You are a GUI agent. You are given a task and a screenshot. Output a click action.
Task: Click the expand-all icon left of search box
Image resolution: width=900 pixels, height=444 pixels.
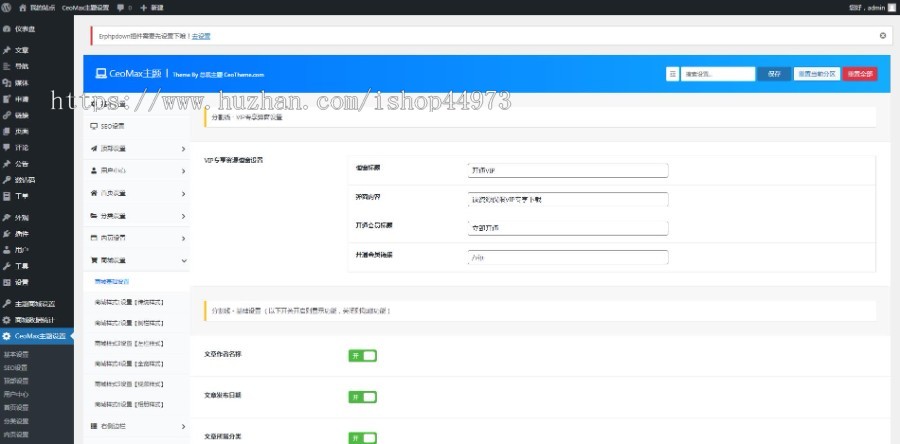(672, 74)
